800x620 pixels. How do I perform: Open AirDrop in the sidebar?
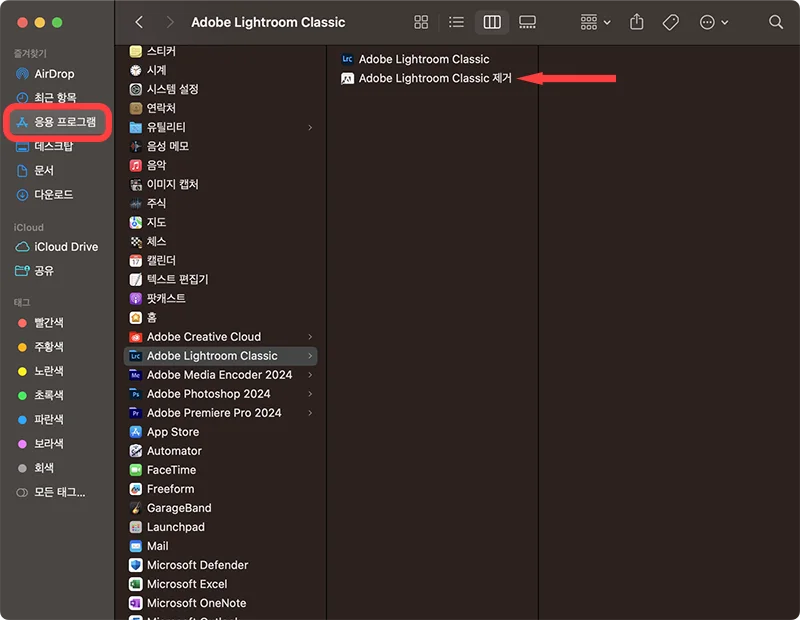45,74
